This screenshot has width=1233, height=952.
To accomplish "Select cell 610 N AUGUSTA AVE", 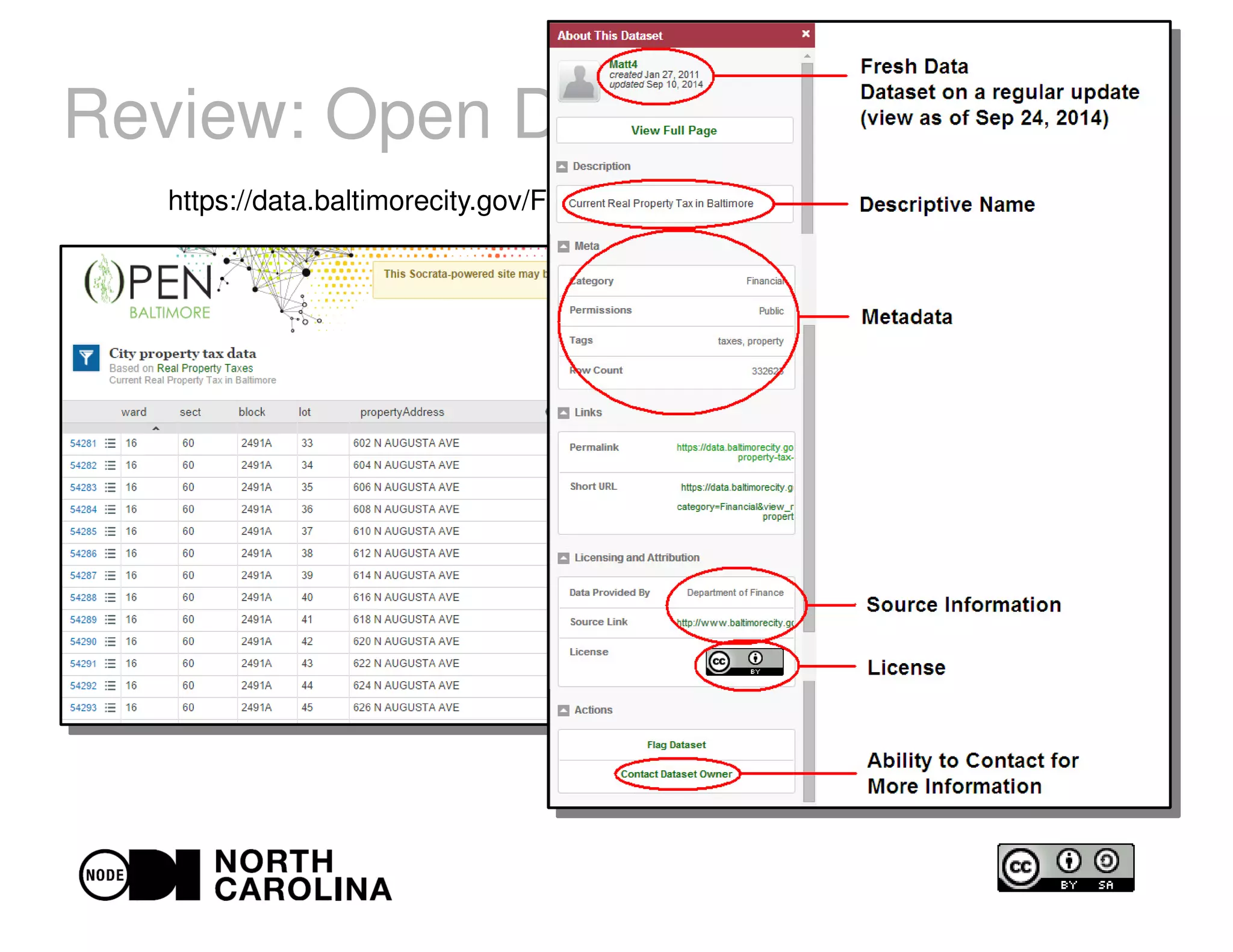I will tap(406, 531).
